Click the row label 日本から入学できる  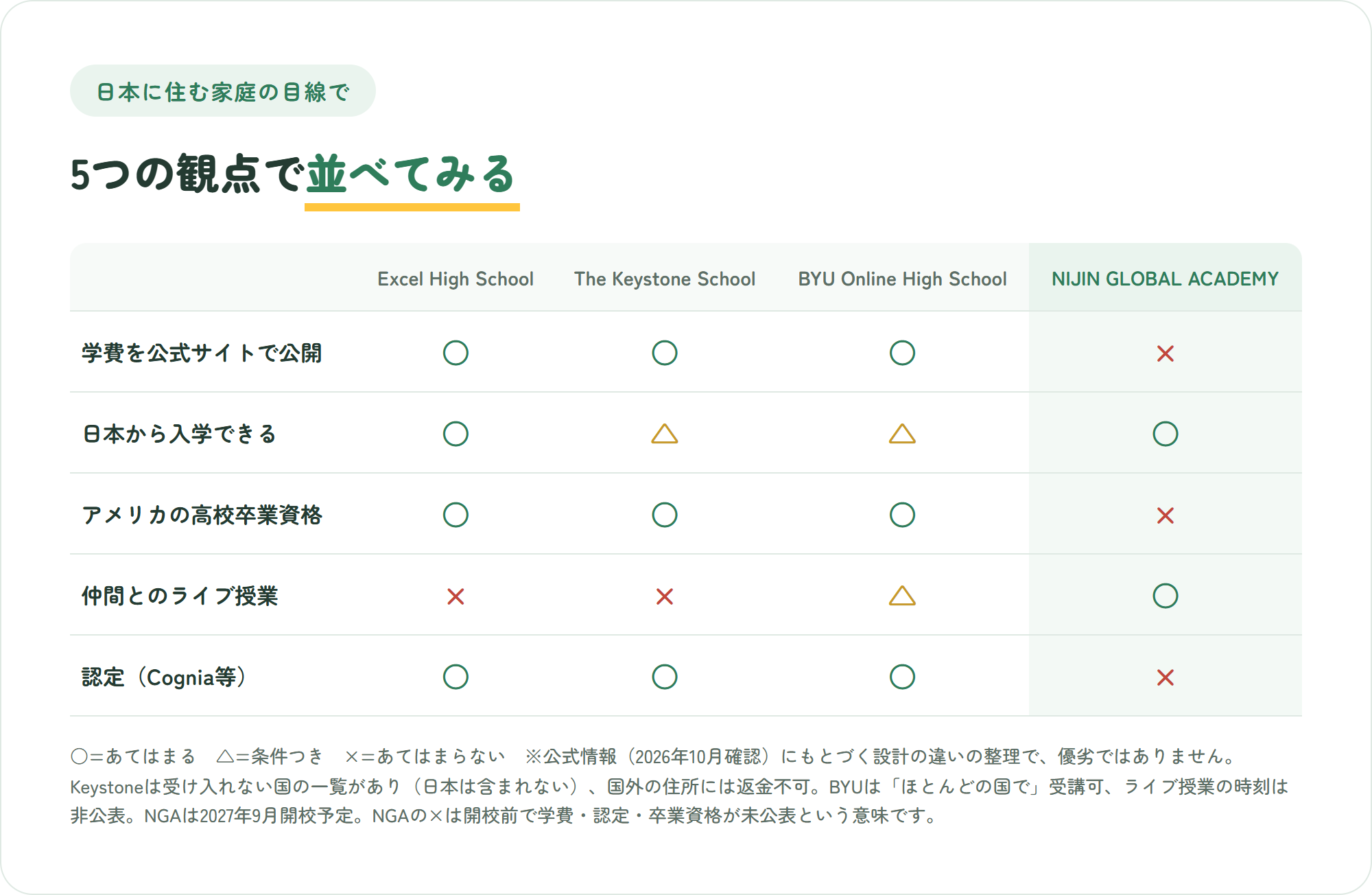[179, 434]
